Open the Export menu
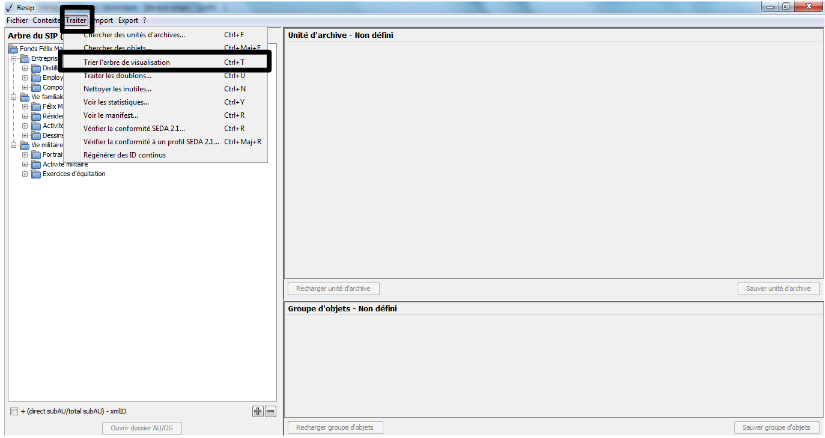 tap(128, 20)
